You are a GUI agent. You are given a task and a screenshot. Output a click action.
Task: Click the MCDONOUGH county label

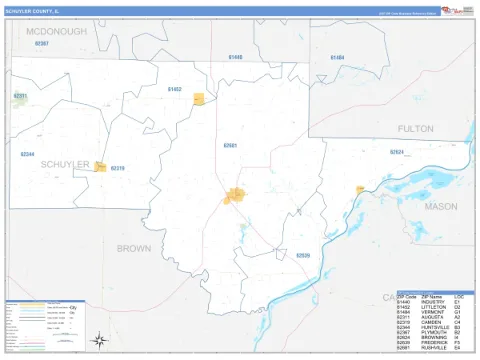[57, 32]
